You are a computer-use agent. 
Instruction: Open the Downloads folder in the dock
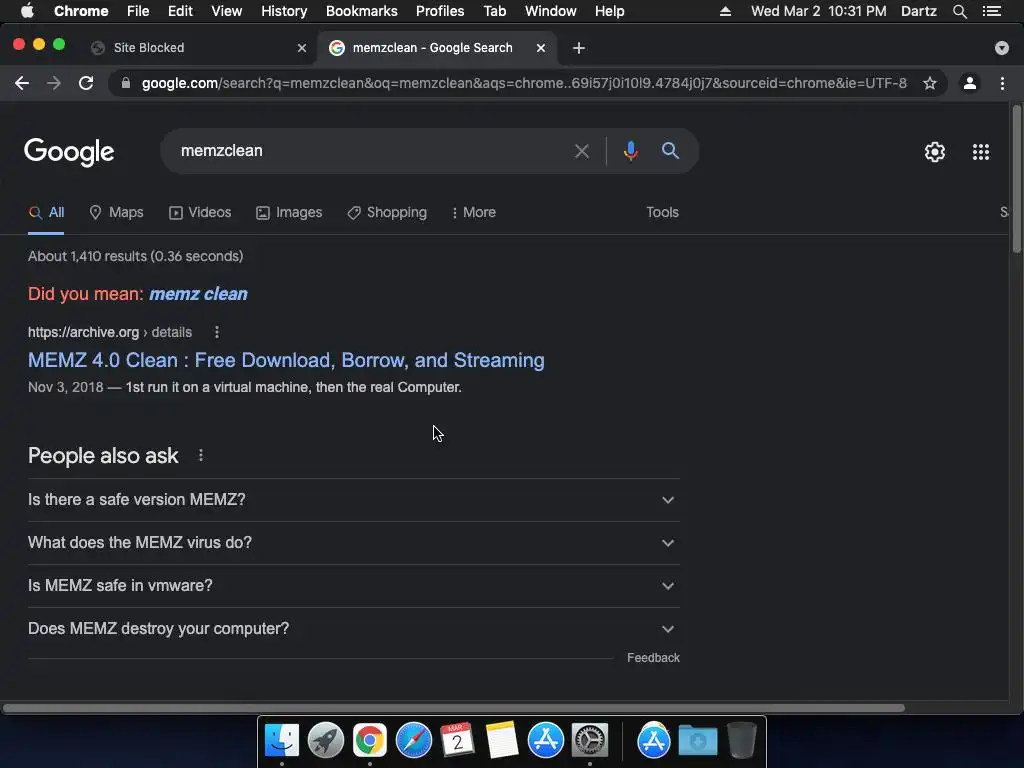point(697,741)
